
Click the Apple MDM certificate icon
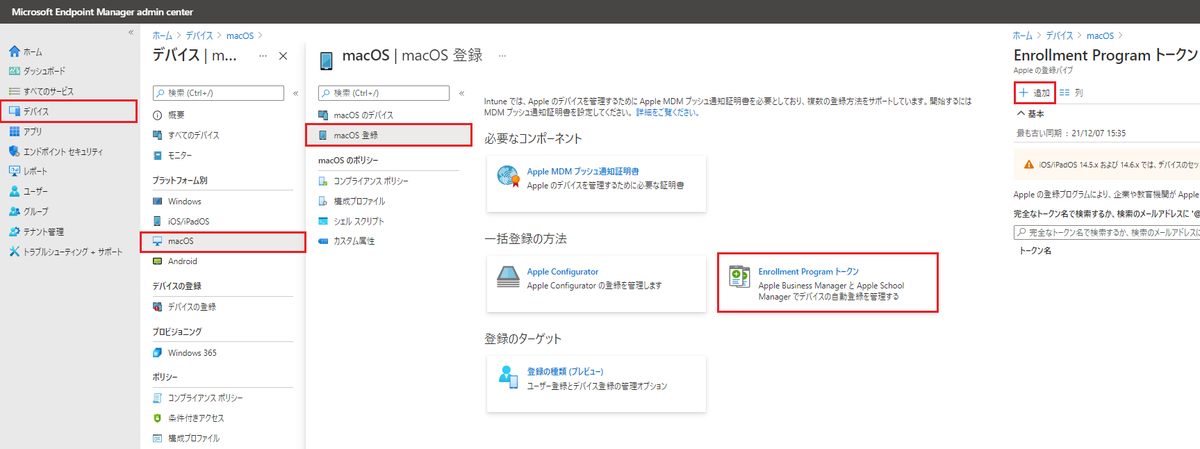509,178
